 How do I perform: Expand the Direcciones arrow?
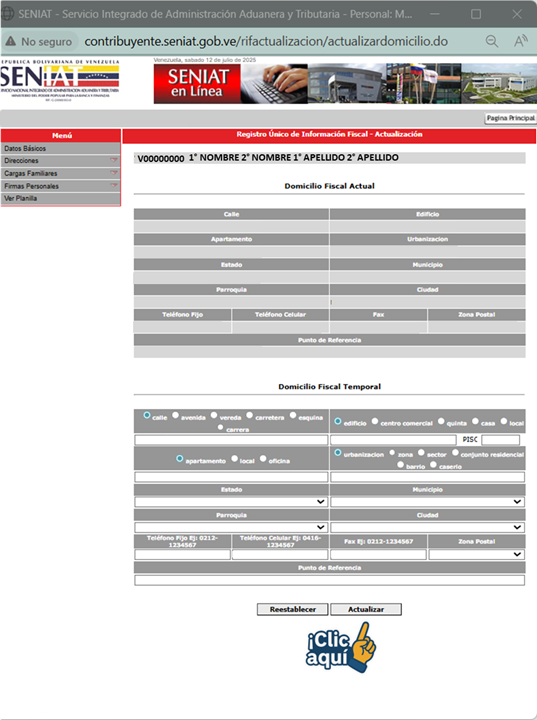pyautogui.click(x=114, y=160)
